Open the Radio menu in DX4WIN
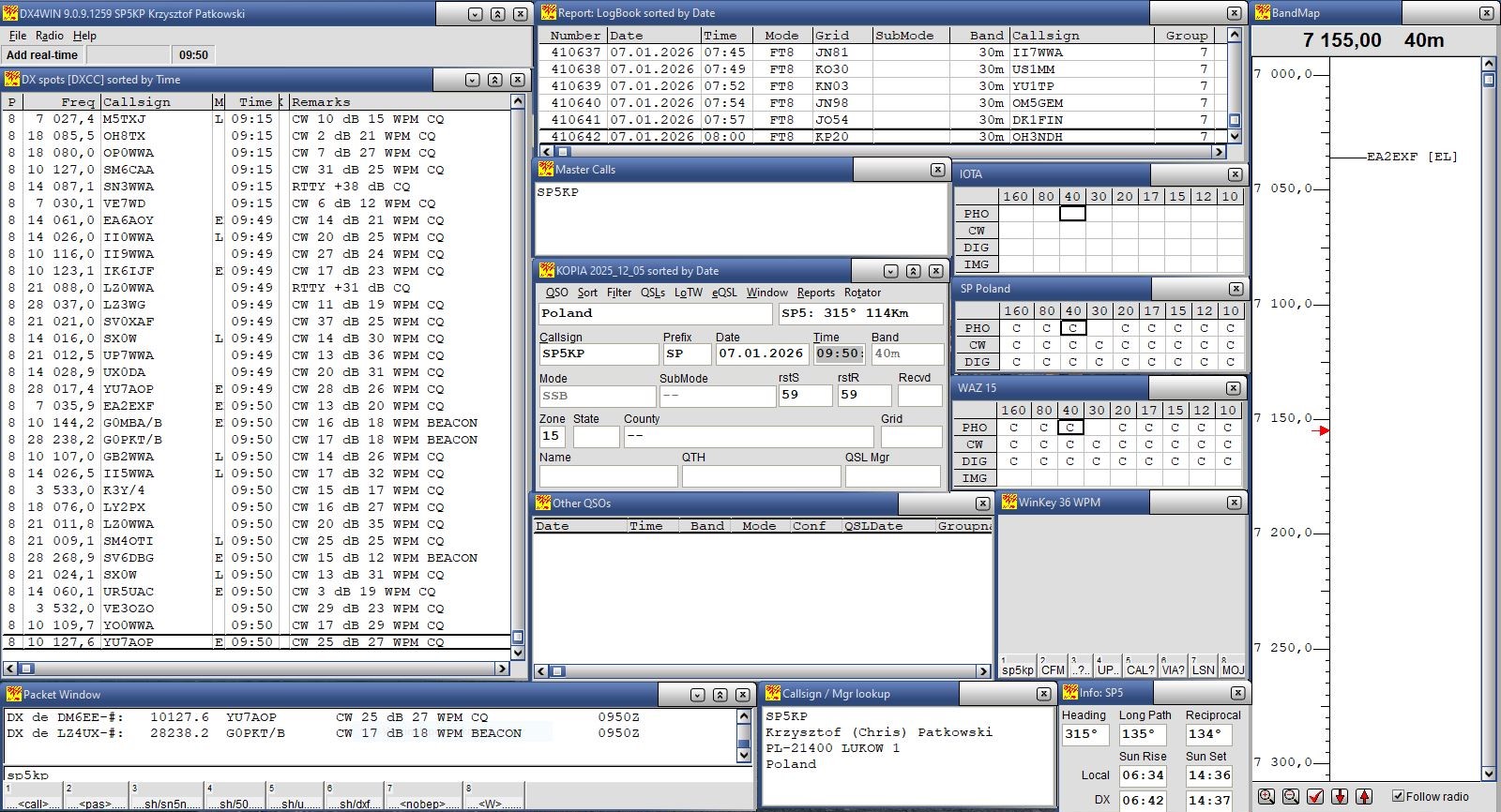This screenshot has width=1501, height=812. pyautogui.click(x=50, y=36)
